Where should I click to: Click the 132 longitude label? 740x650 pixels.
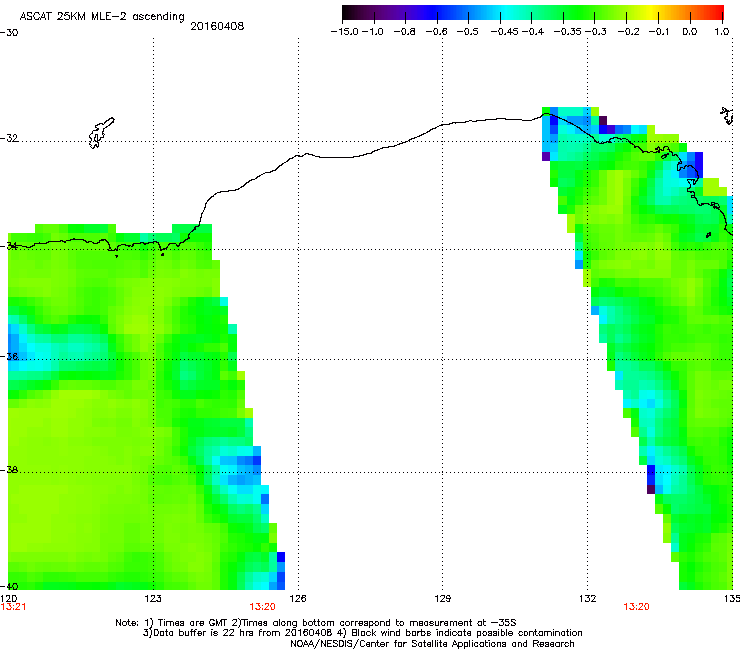click(588, 599)
